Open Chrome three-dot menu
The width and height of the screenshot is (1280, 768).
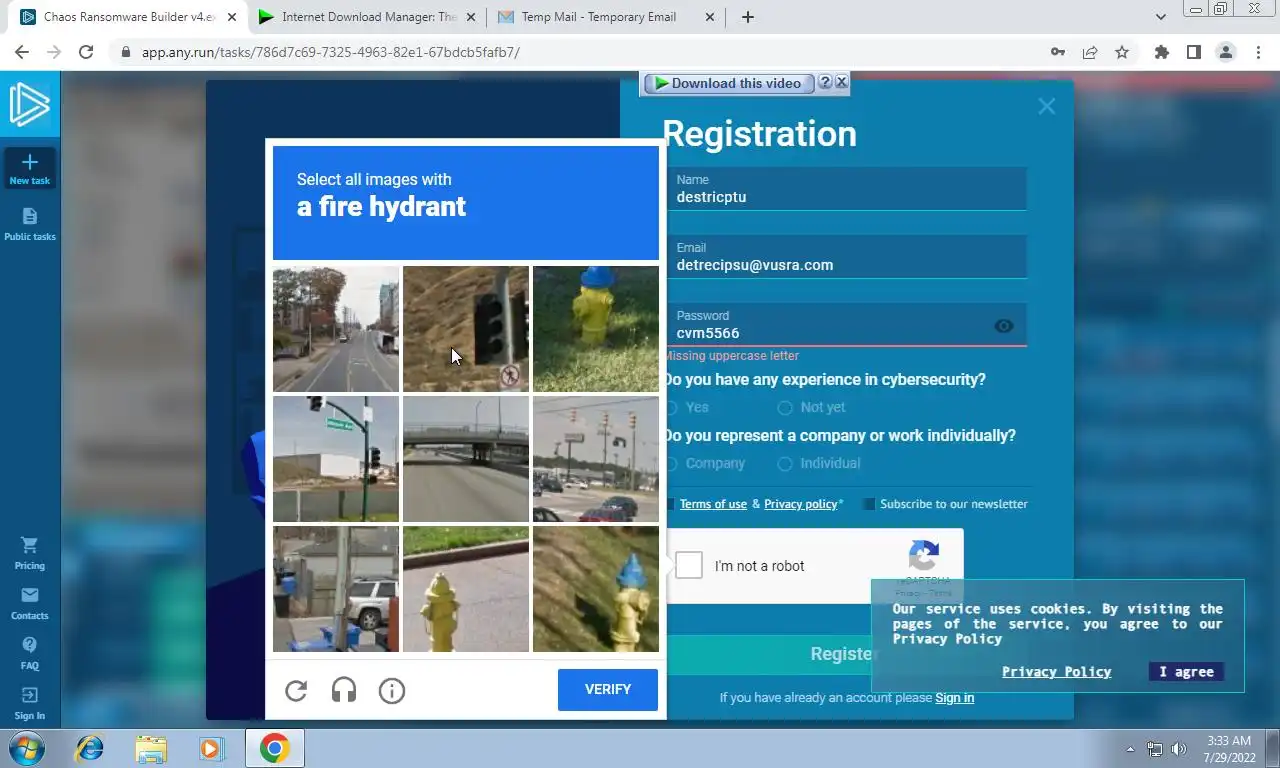1258,52
